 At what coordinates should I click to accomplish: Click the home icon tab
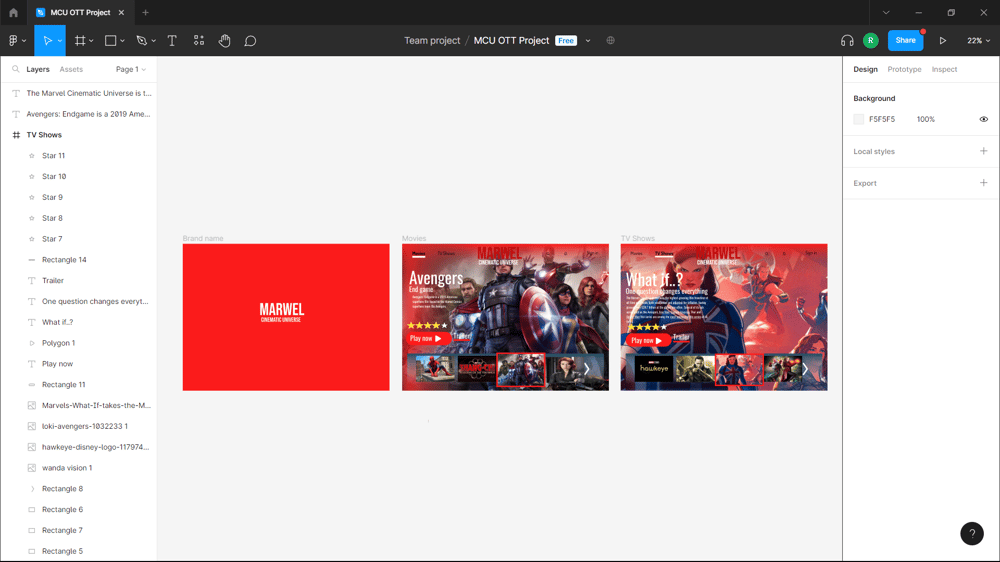[13, 12]
